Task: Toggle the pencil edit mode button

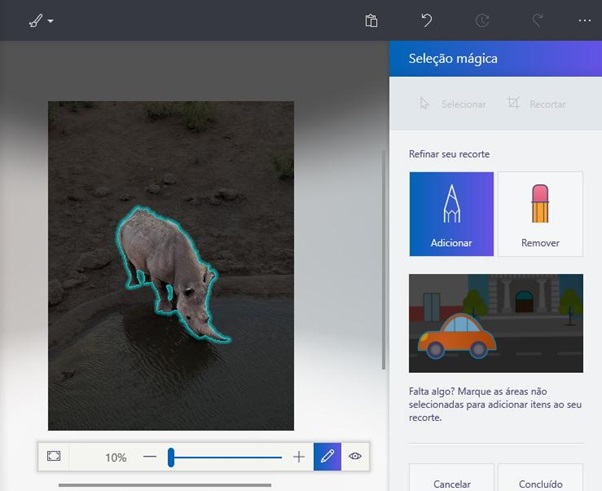Action: (x=327, y=456)
